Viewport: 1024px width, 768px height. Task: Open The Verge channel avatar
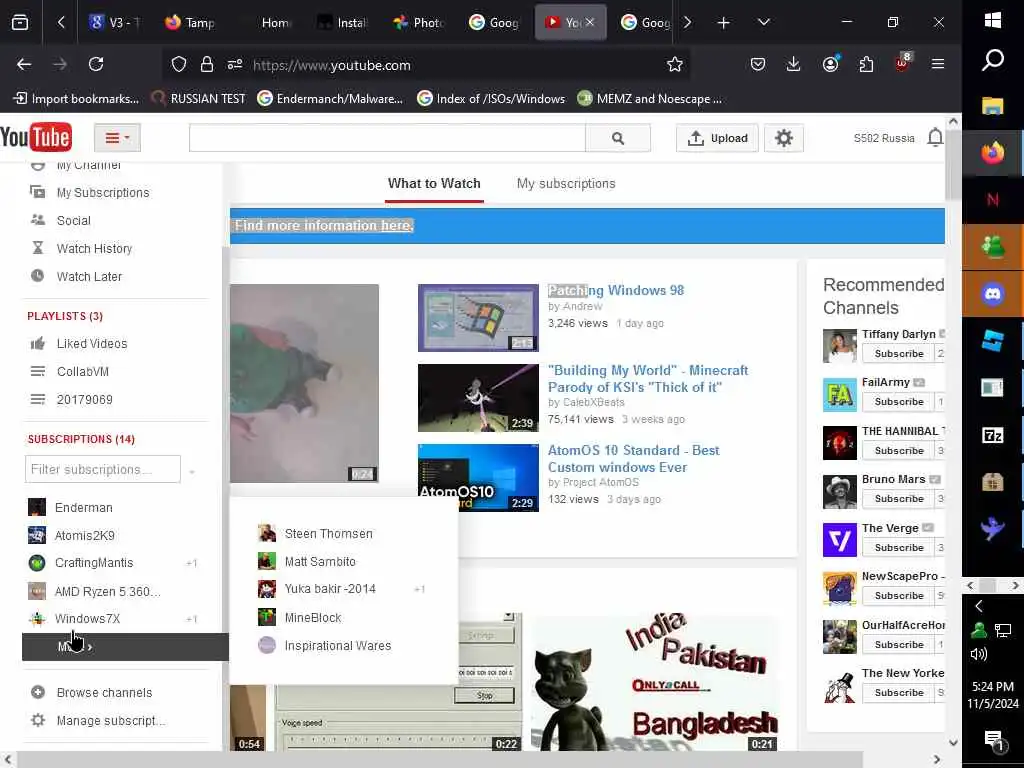click(839, 540)
